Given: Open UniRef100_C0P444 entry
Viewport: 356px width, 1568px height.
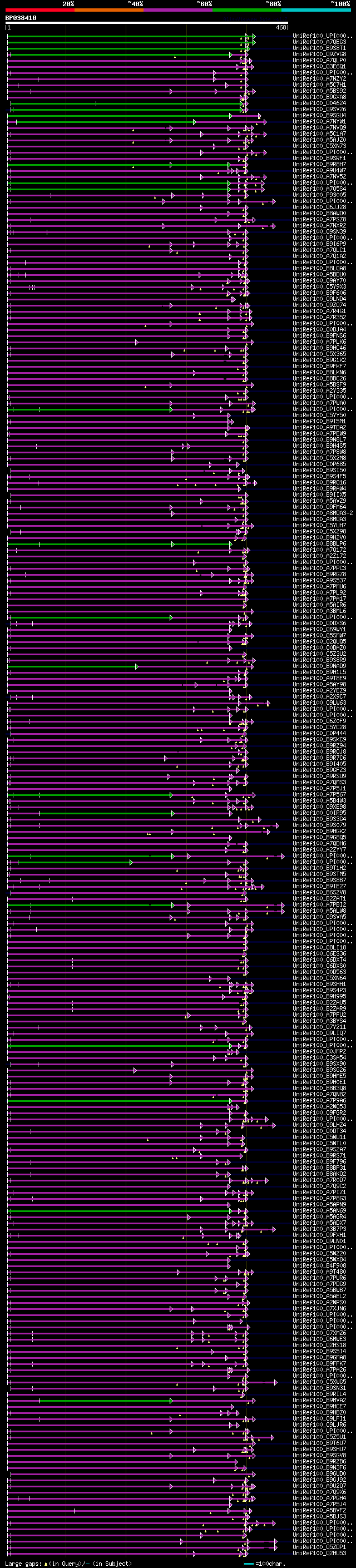Looking at the screenshot, I should pos(319,734).
